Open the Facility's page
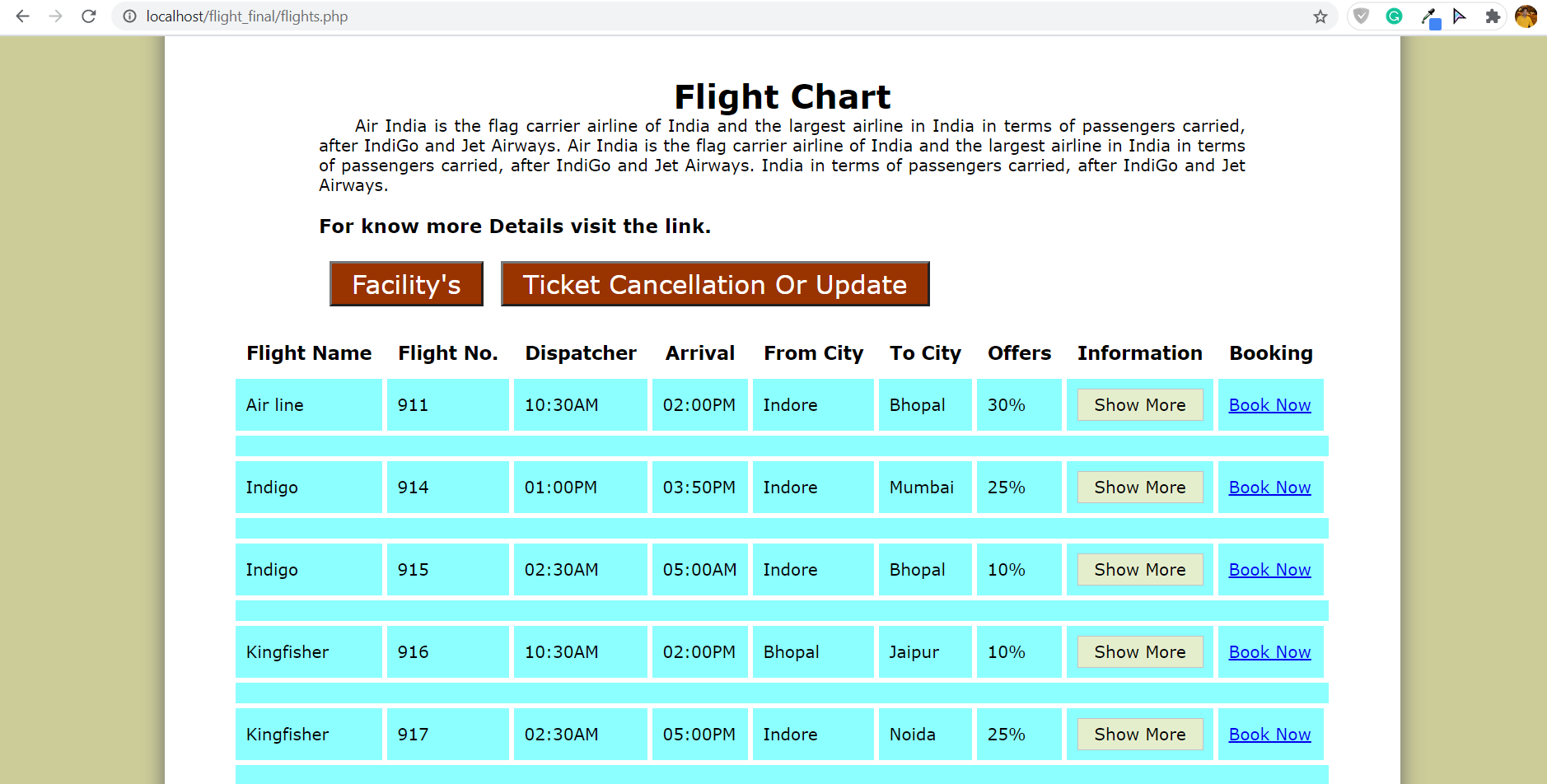Viewport: 1547px width, 784px height. point(405,283)
